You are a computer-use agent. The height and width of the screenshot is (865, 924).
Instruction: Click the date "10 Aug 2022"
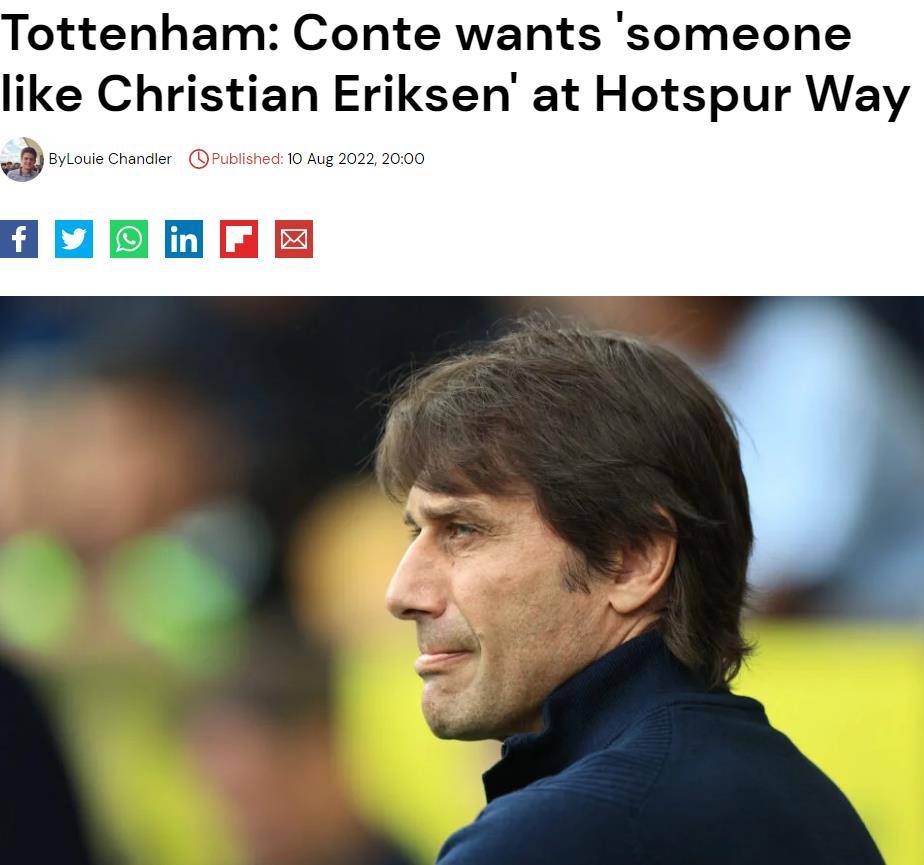pos(331,159)
